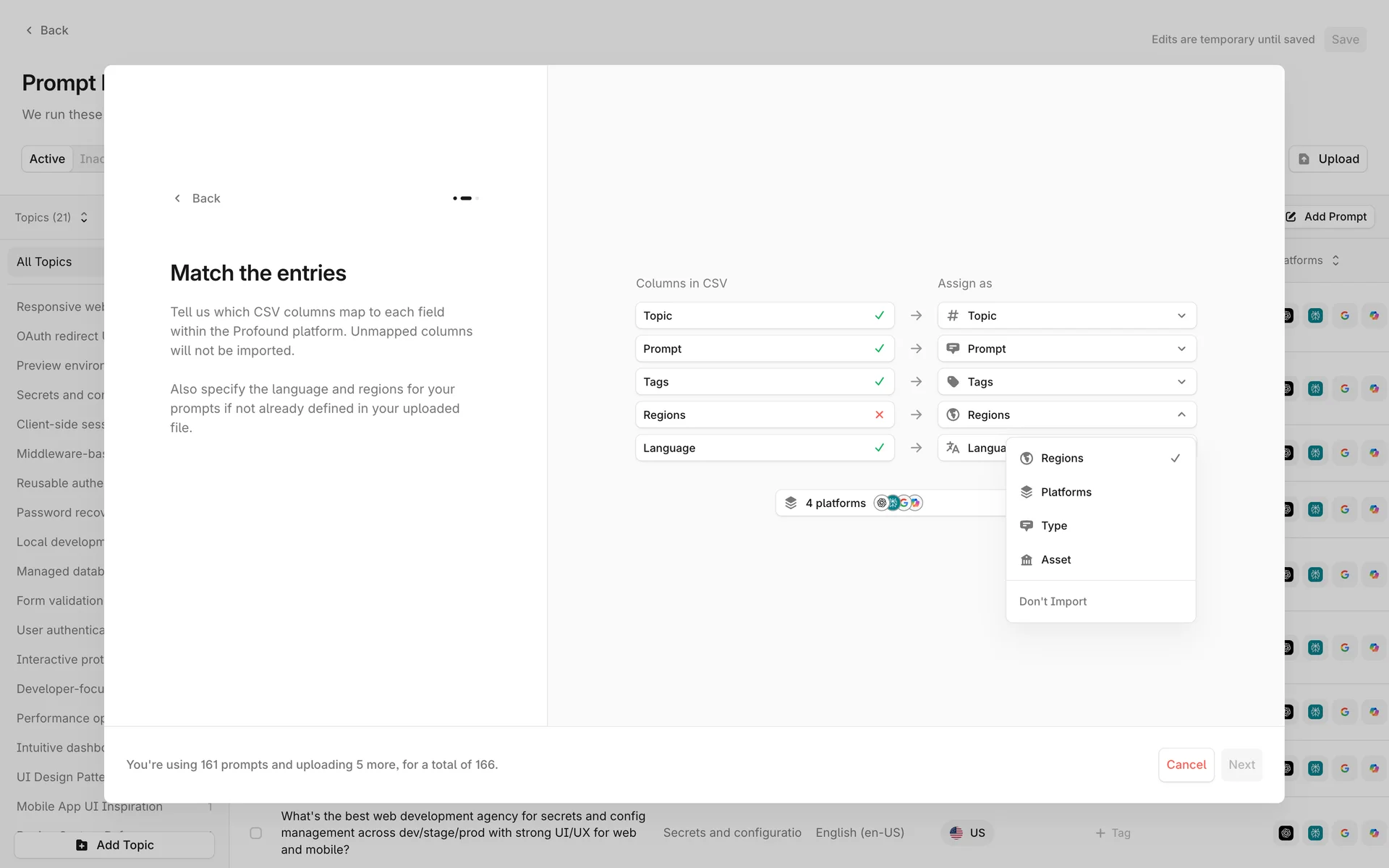Open the Tags assign dropdown

pos(1181,382)
